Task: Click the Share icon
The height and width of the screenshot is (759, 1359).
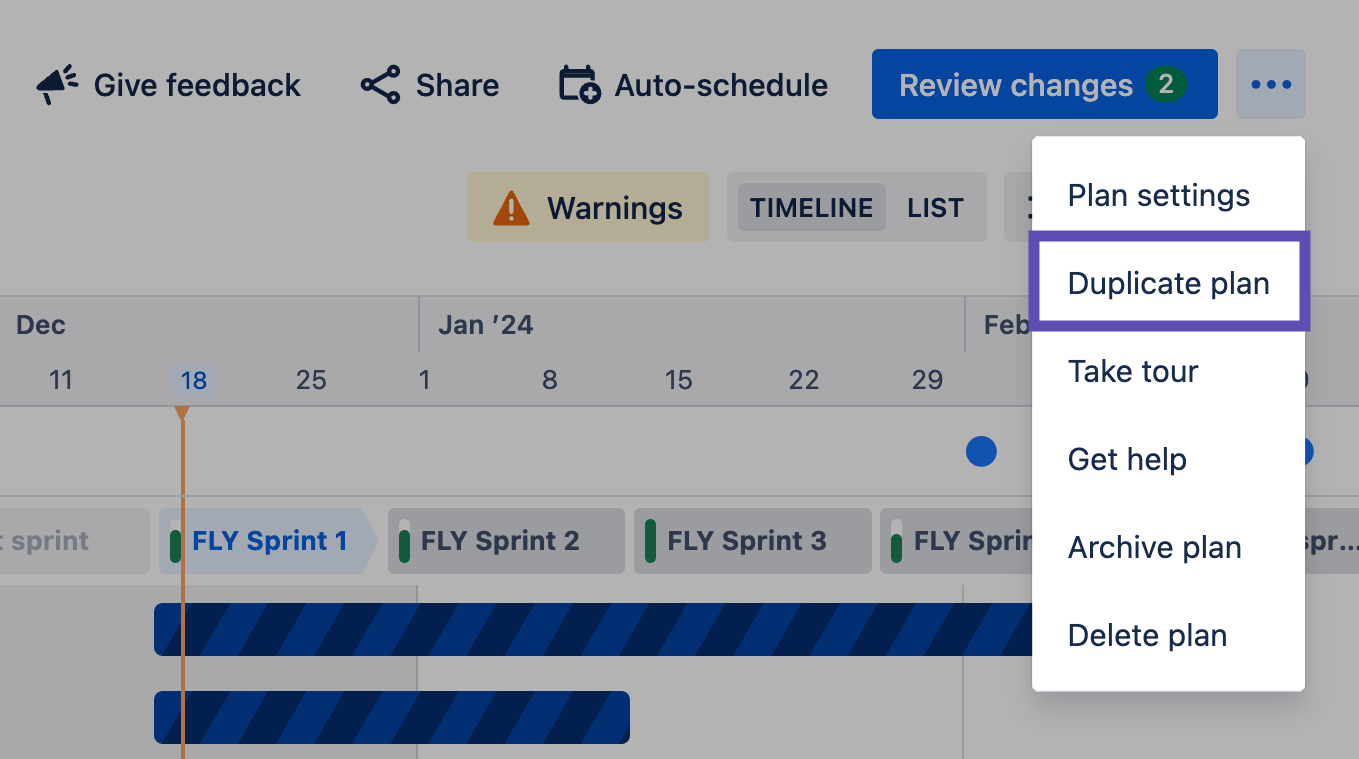Action: pyautogui.click(x=381, y=84)
